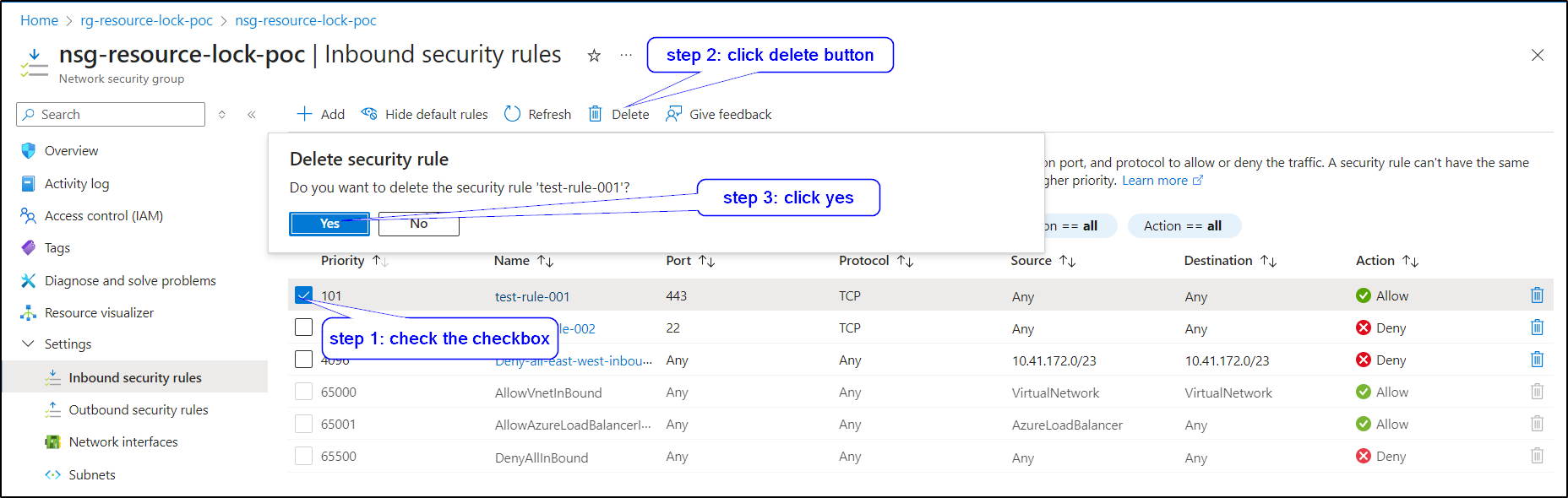
Task: Click the checkbox for rule 65000
Action: tap(304, 392)
